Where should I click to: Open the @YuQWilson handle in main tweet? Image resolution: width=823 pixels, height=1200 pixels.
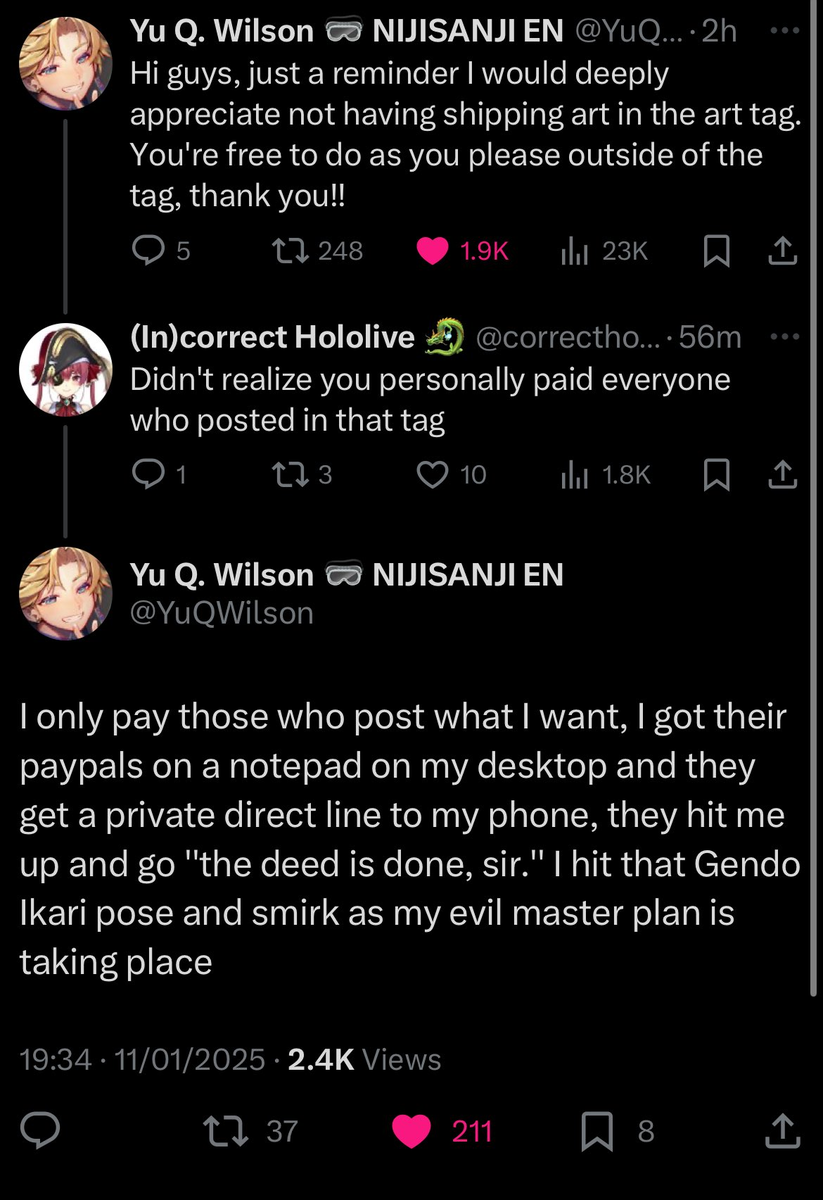pos(221,612)
